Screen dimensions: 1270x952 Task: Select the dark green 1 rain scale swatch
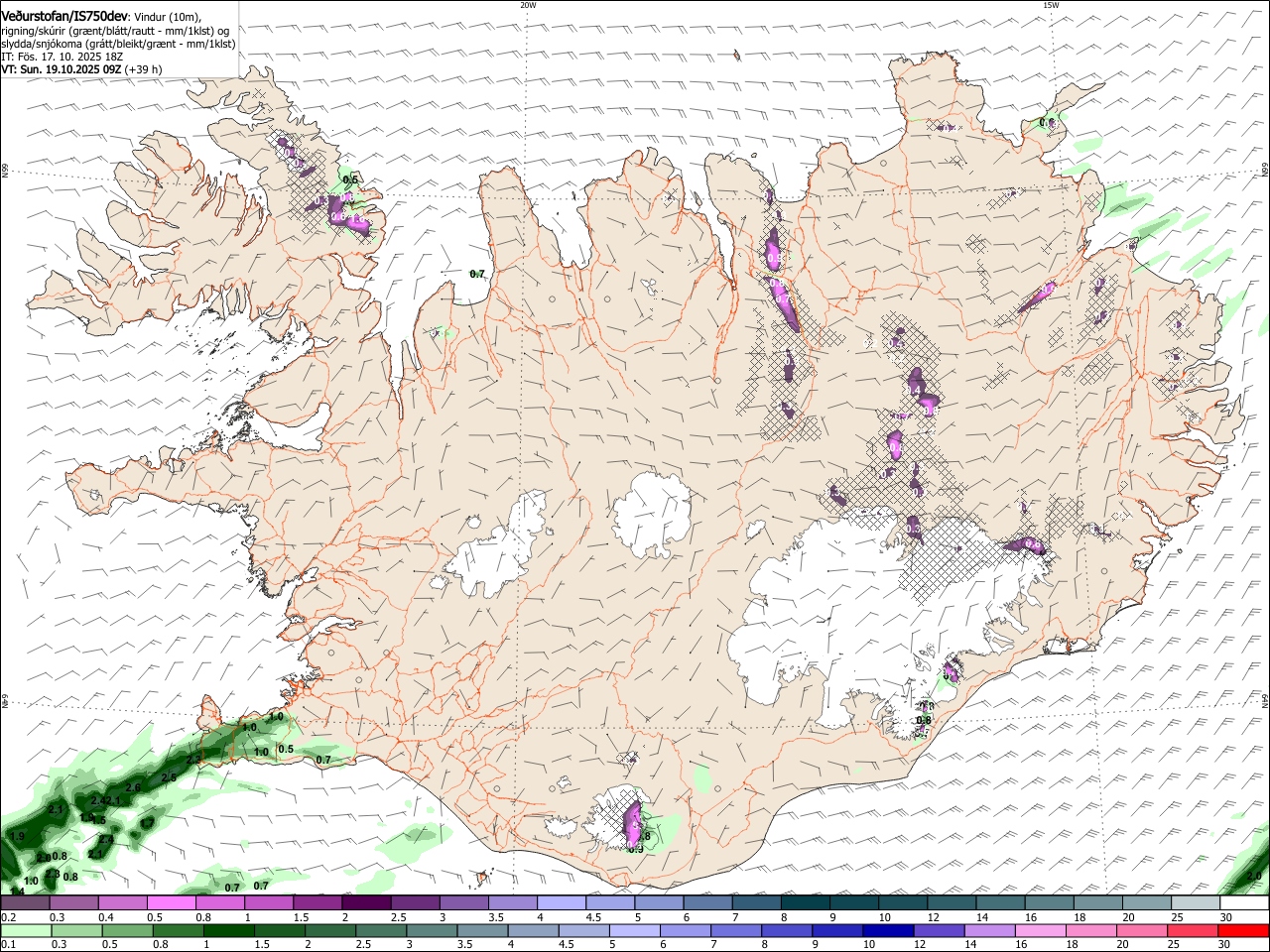(228, 930)
